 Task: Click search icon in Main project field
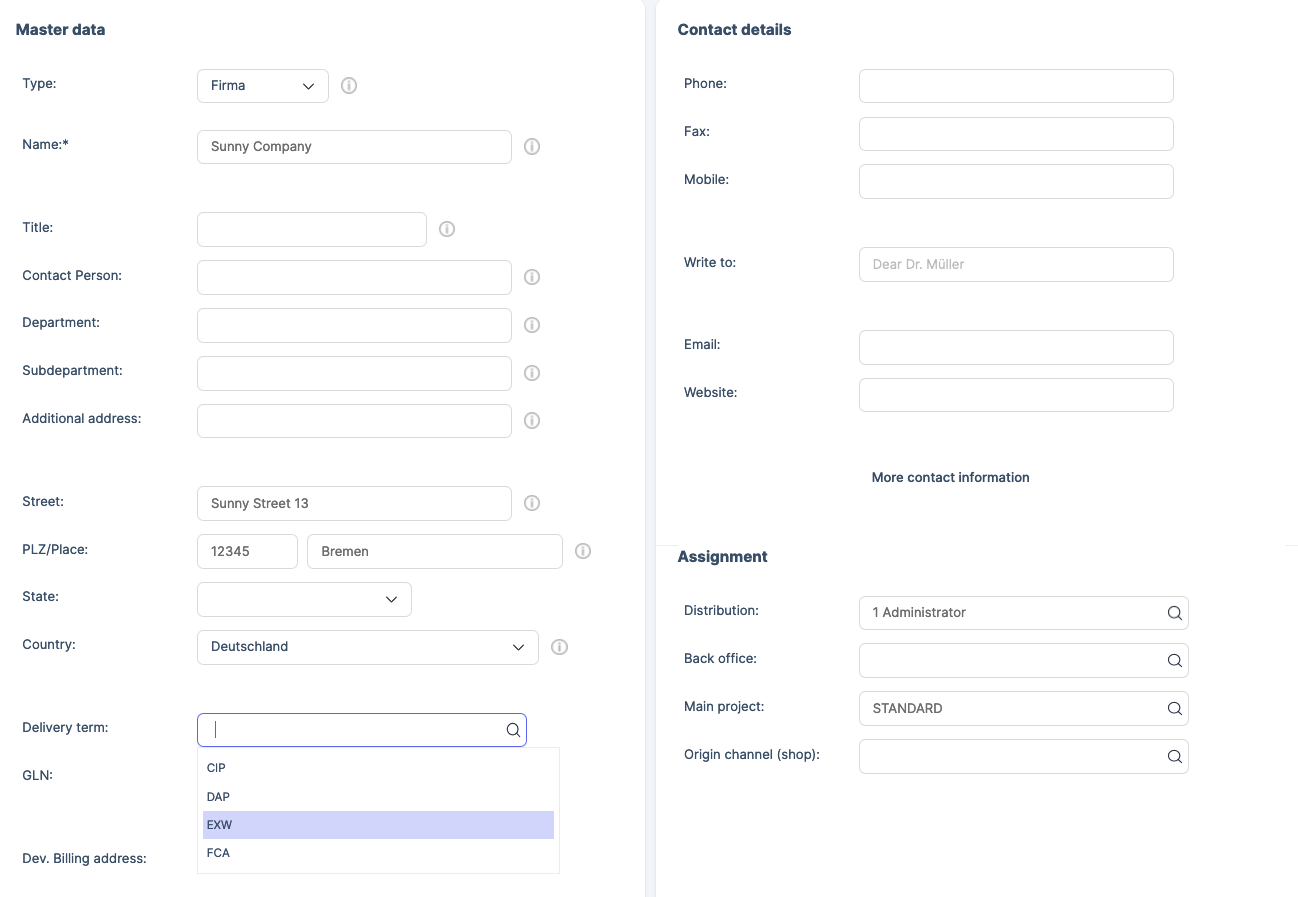coord(1175,709)
